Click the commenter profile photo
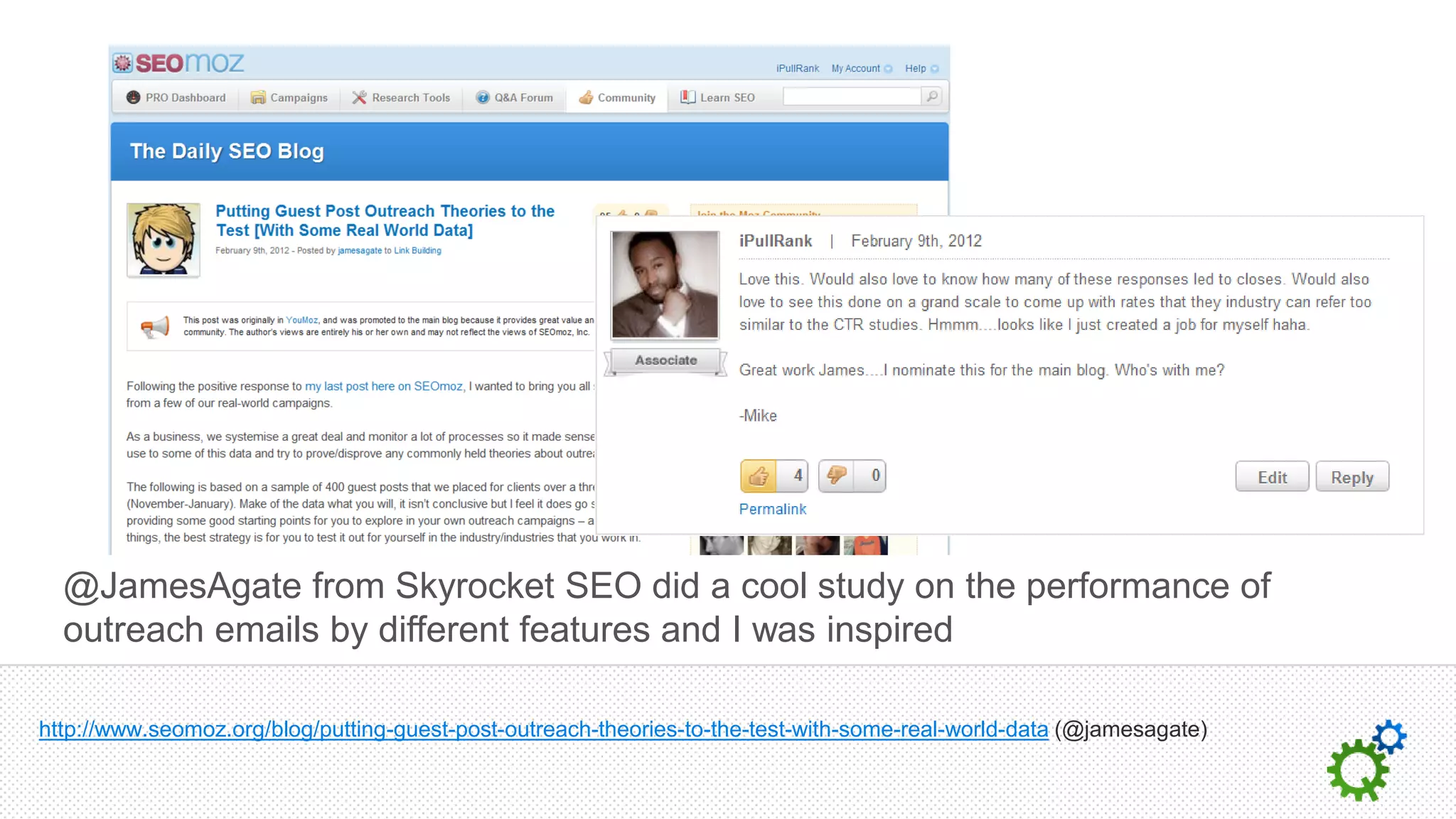 point(665,284)
